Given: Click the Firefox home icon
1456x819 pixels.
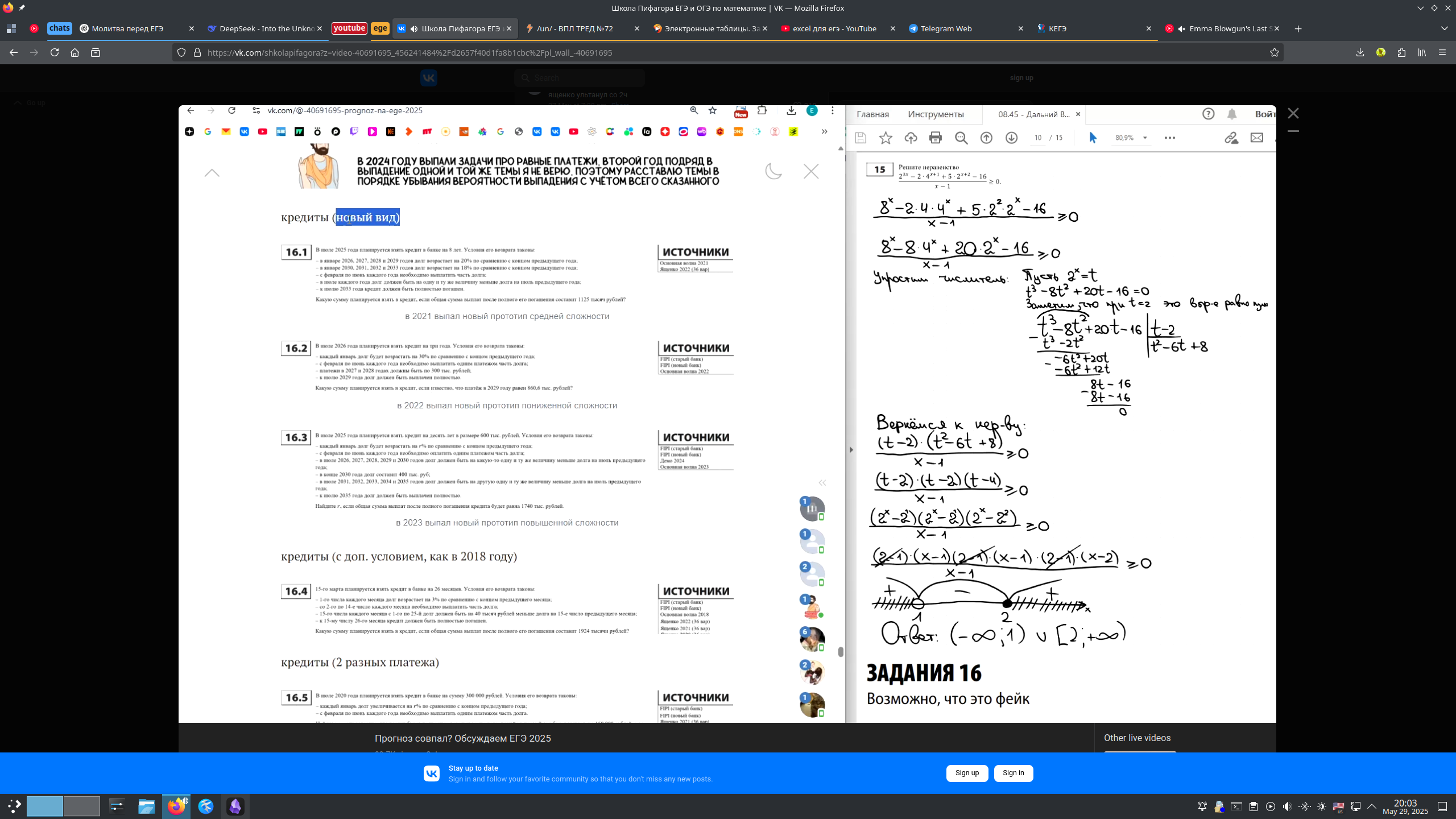Looking at the screenshot, I should [x=75, y=52].
